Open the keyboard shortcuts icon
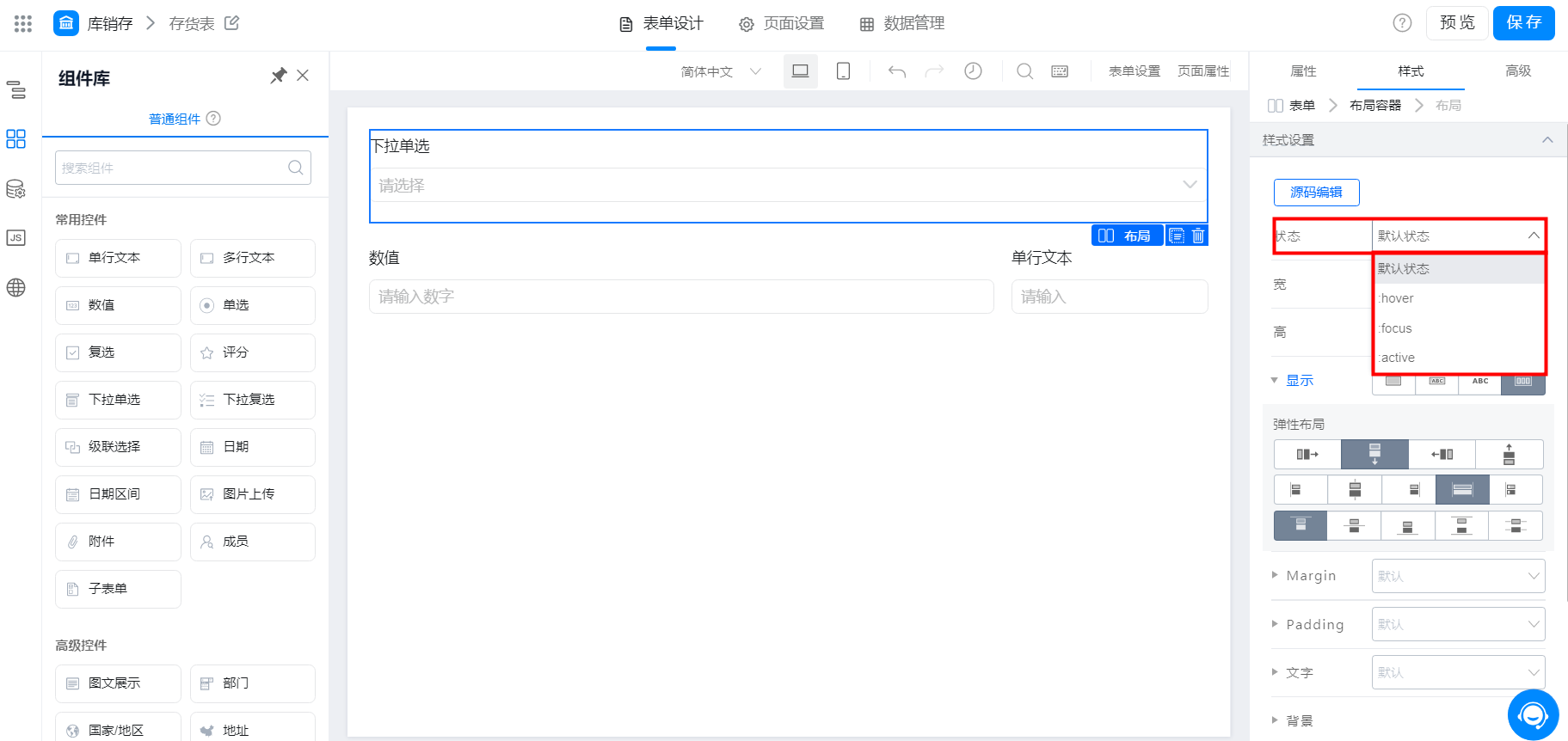1568x741 pixels. 1060,71
